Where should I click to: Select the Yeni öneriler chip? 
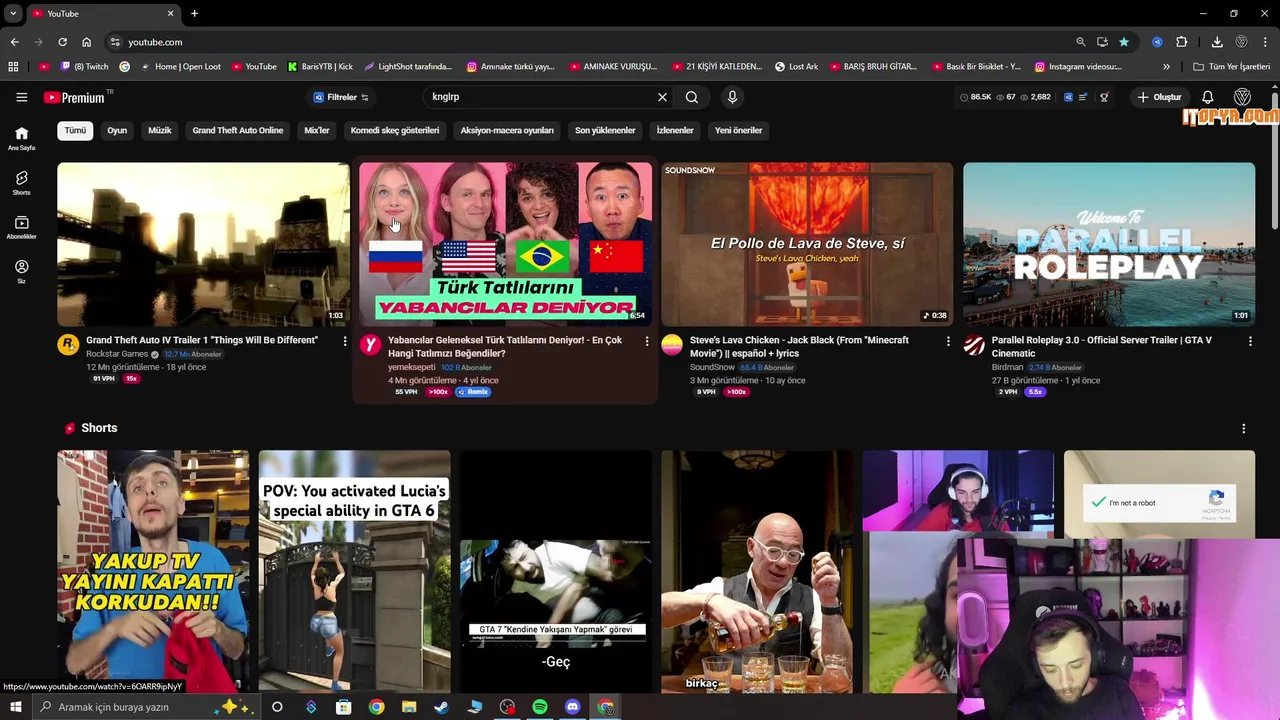pyautogui.click(x=739, y=130)
